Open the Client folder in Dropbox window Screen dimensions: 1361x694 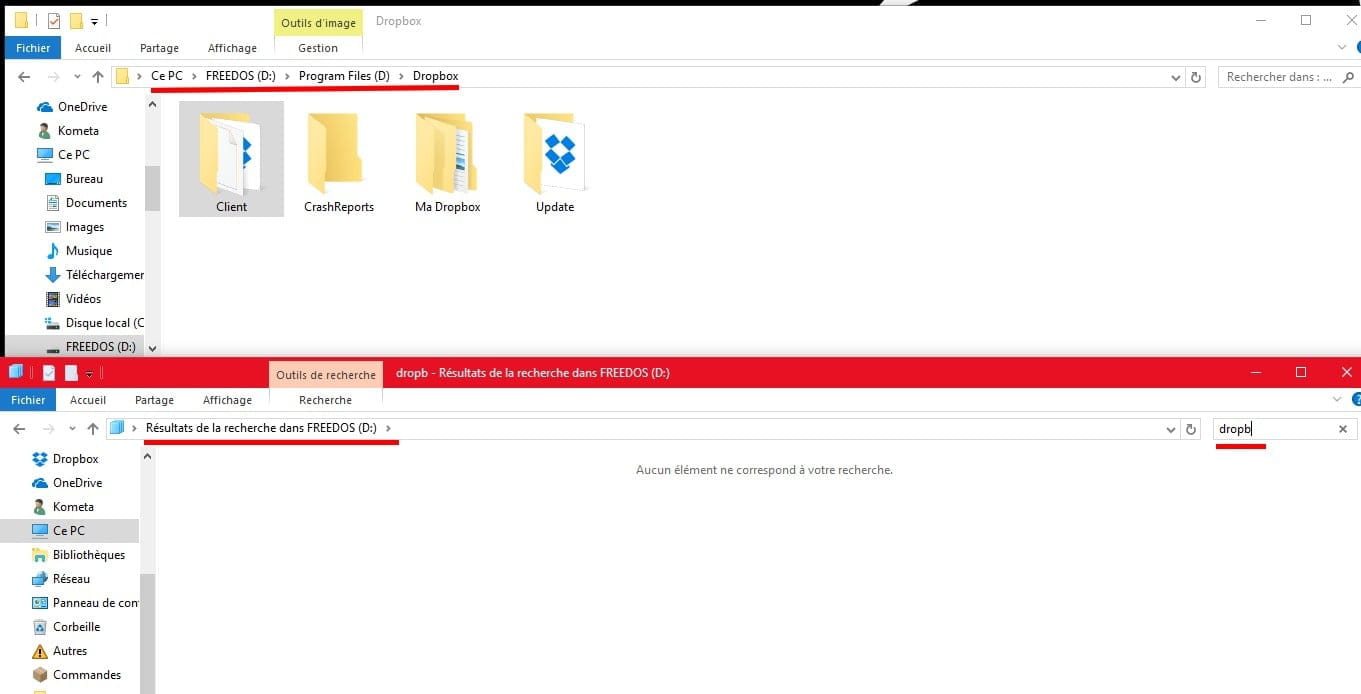click(x=231, y=159)
